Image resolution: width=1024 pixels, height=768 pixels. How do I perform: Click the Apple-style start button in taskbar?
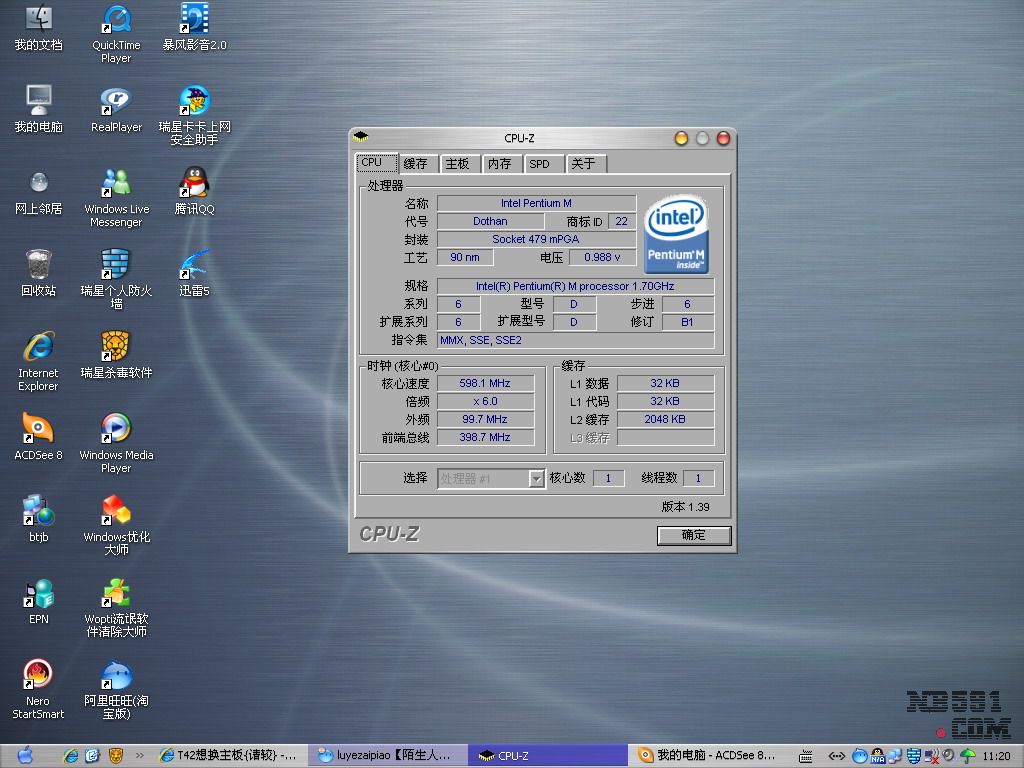coord(25,755)
